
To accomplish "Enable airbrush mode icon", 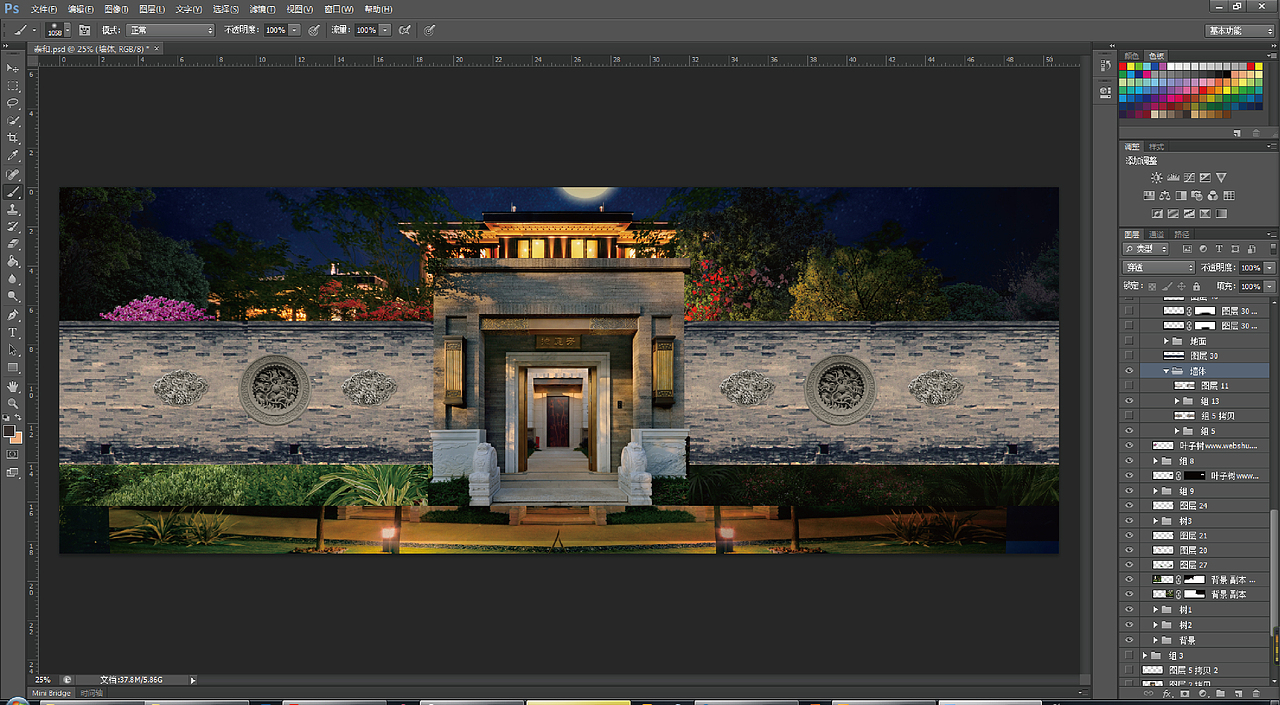I will 405,30.
